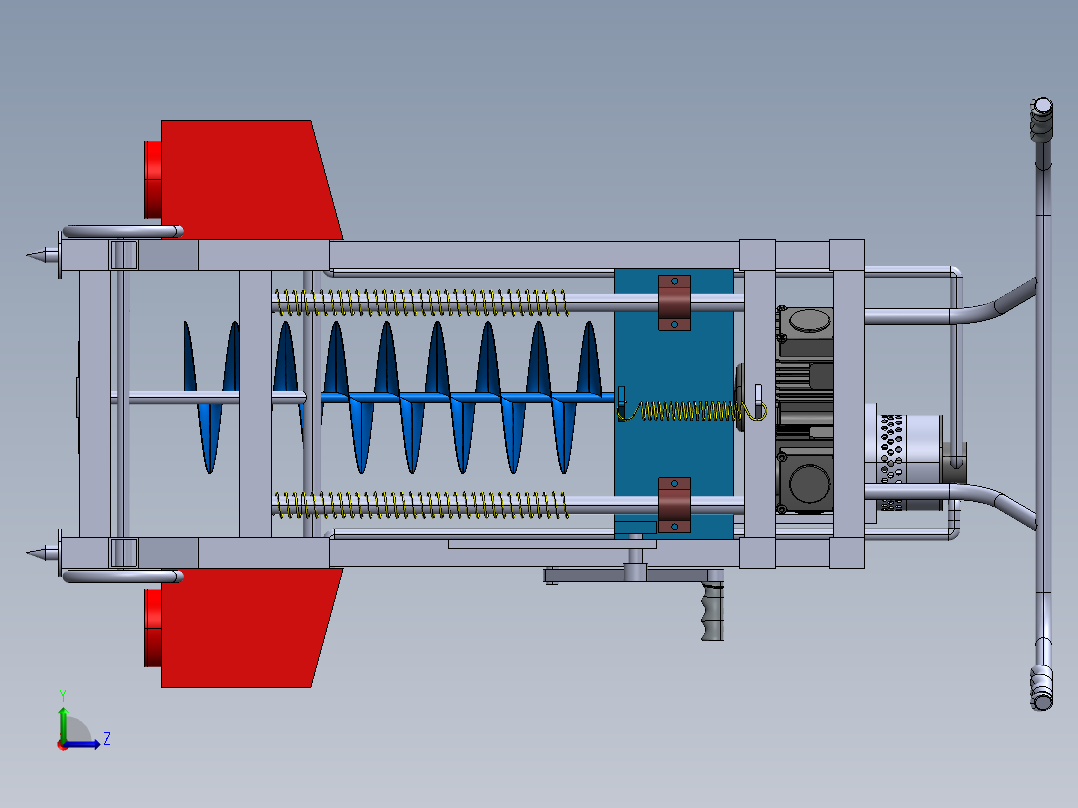Select the upper front pointed spike
The image size is (1078, 808).
tap(43, 256)
